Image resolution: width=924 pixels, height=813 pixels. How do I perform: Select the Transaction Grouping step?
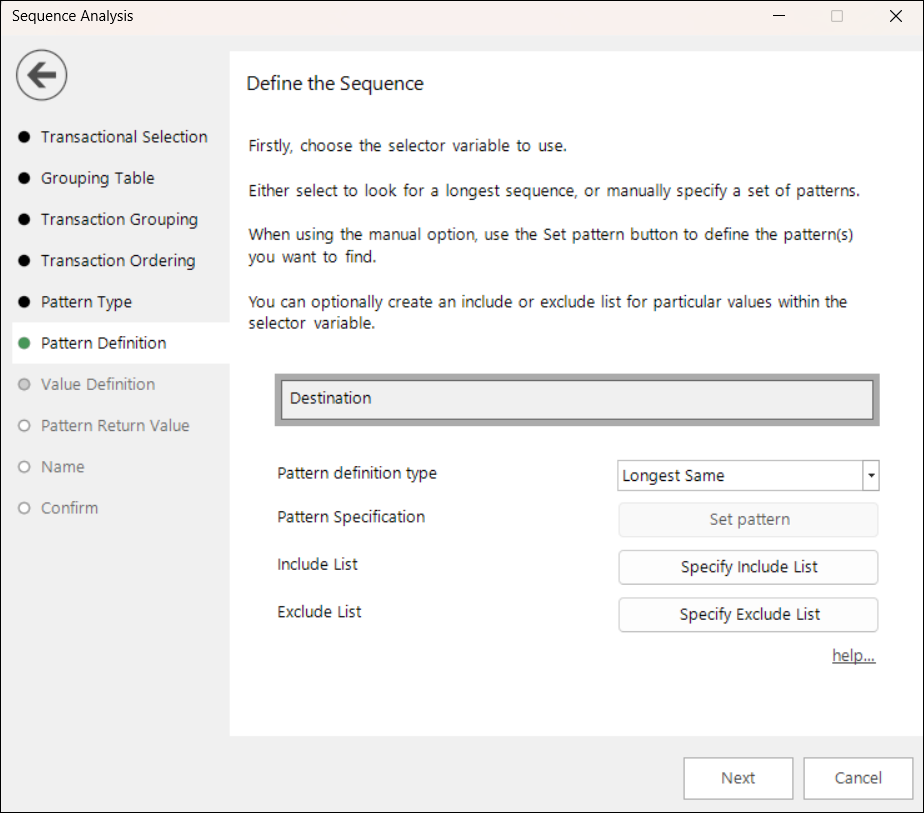119,219
